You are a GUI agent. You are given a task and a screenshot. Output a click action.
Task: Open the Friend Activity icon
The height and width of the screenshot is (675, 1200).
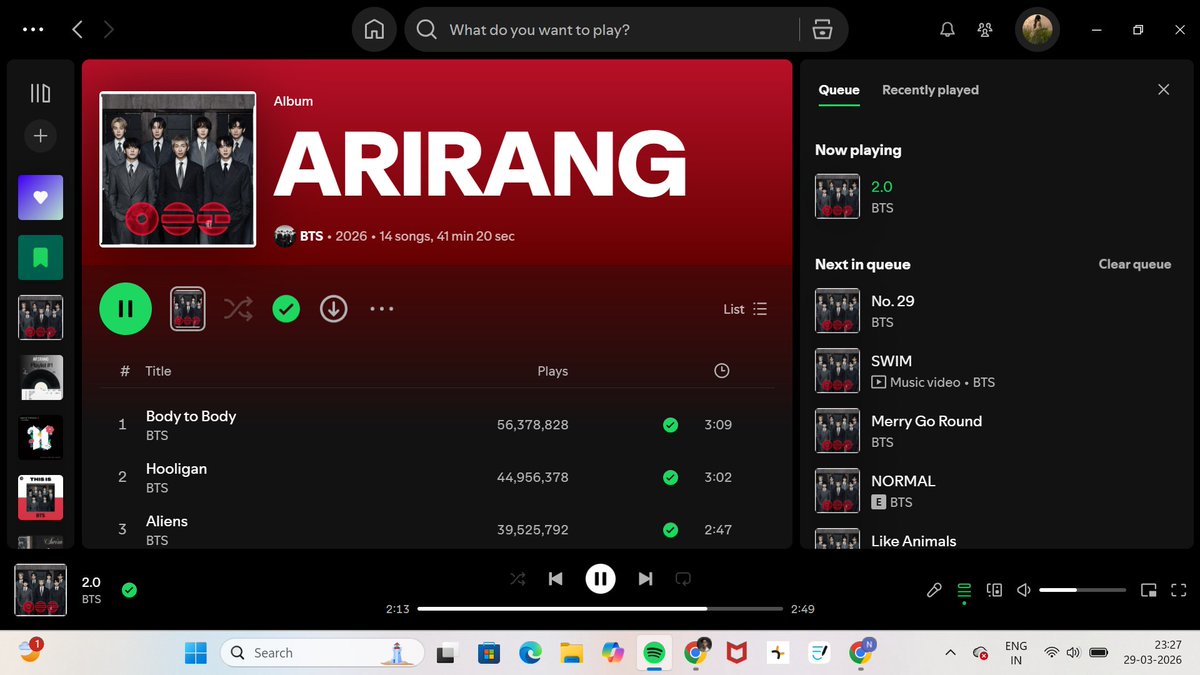tap(986, 30)
